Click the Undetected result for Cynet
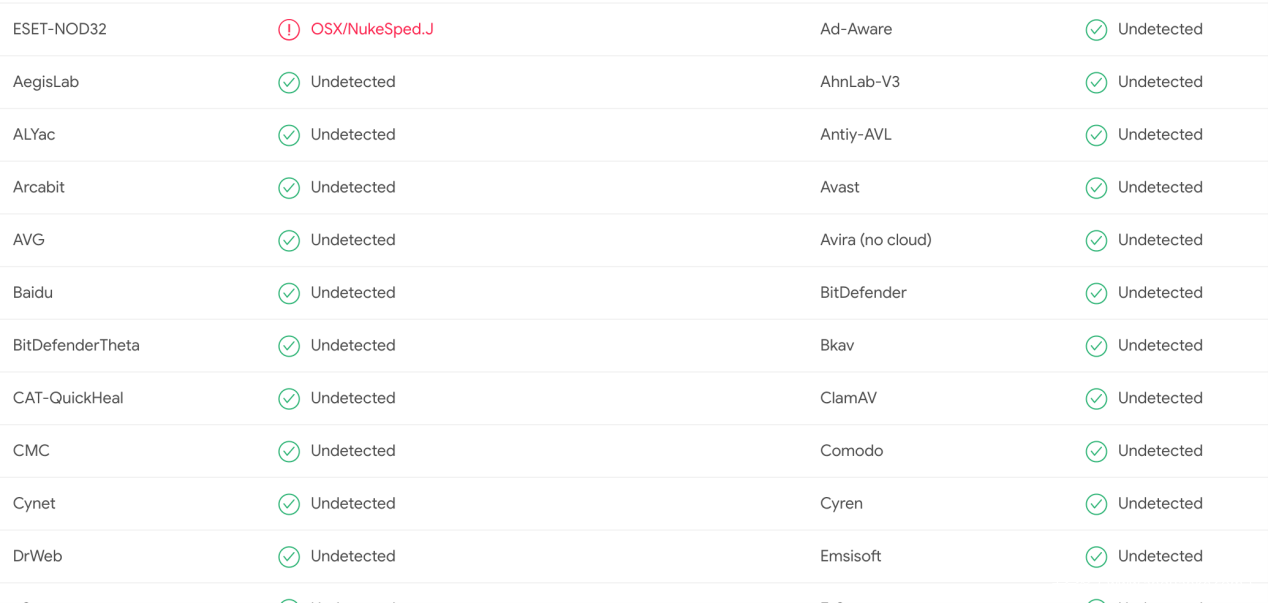Screen dimensions: 1268x603 (x=353, y=503)
